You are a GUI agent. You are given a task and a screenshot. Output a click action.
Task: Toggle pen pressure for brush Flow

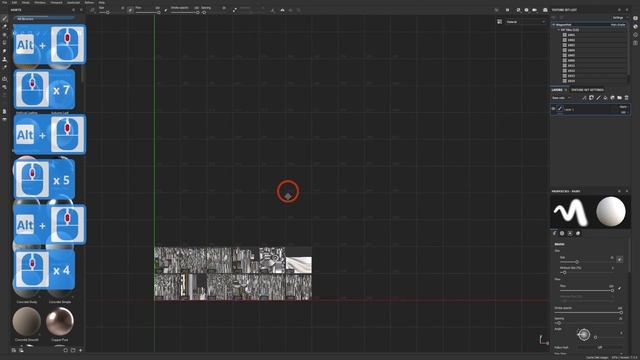(620, 288)
